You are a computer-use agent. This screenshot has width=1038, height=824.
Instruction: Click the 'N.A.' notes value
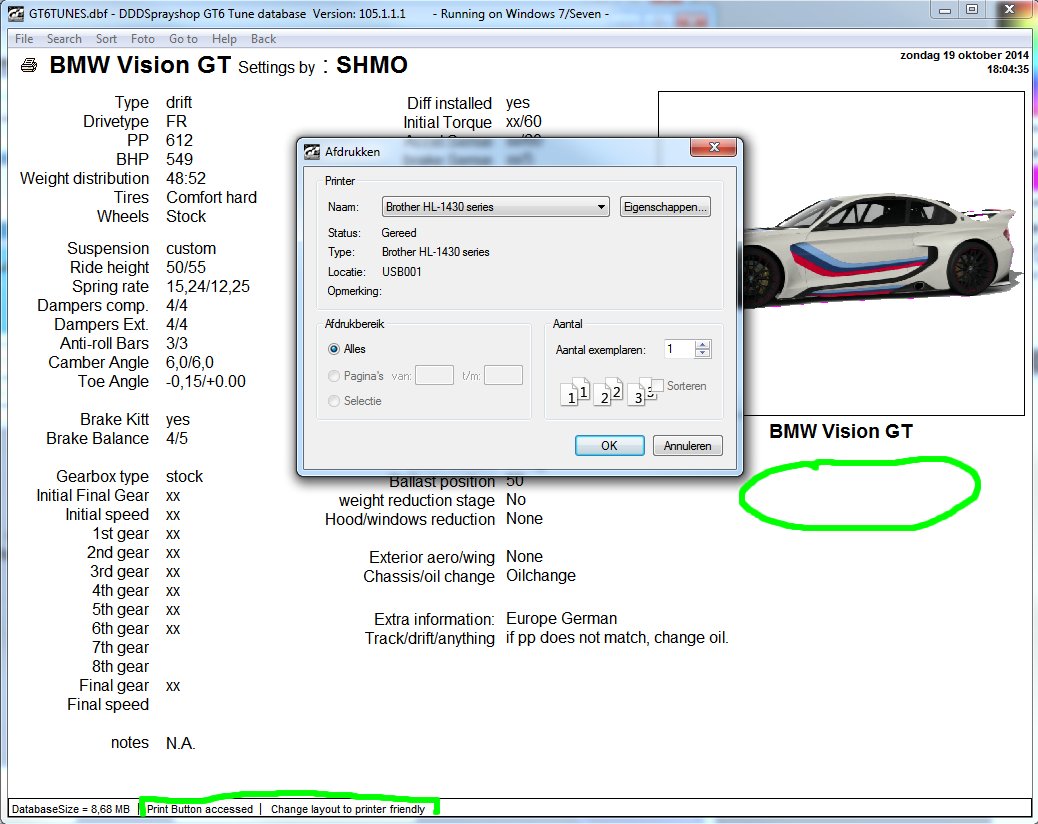click(181, 743)
